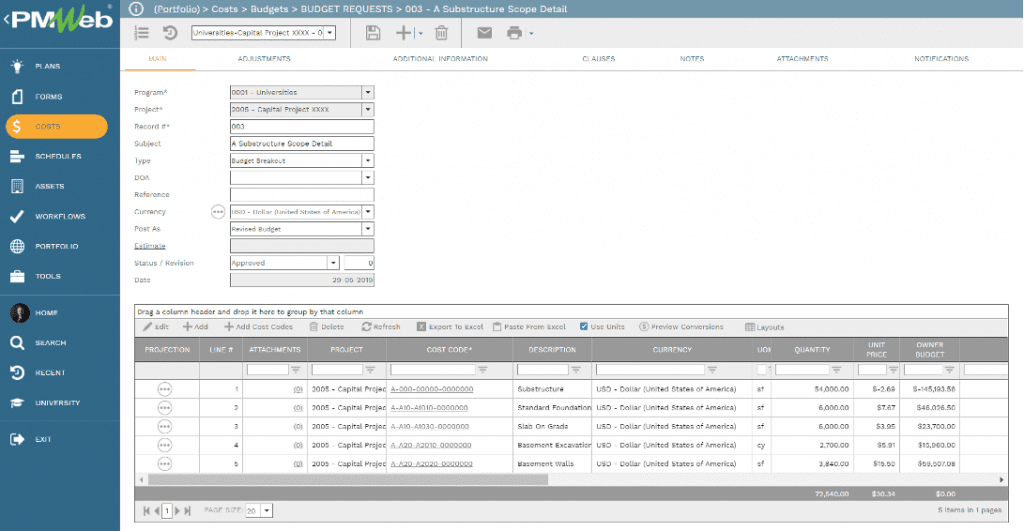Switch to the Adjustments tab

pos(264,59)
